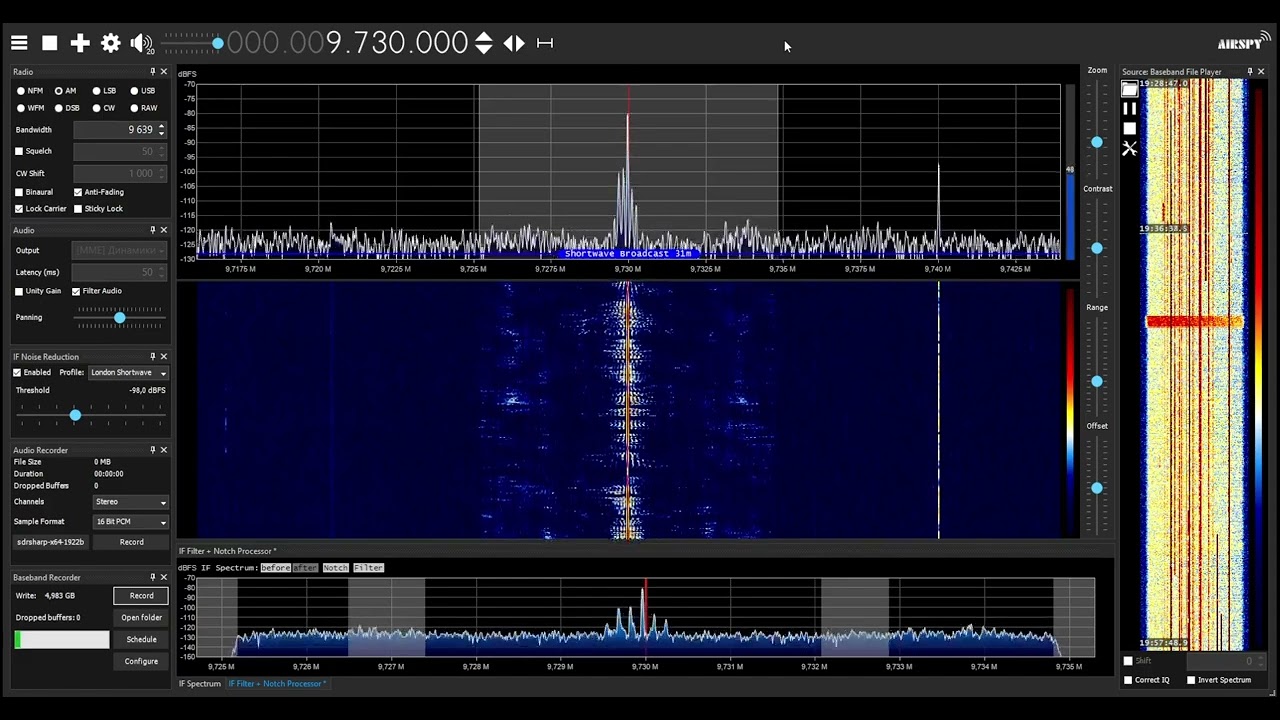Click Record in the Baseband Recorder
The height and width of the screenshot is (720, 1280).
click(x=141, y=596)
